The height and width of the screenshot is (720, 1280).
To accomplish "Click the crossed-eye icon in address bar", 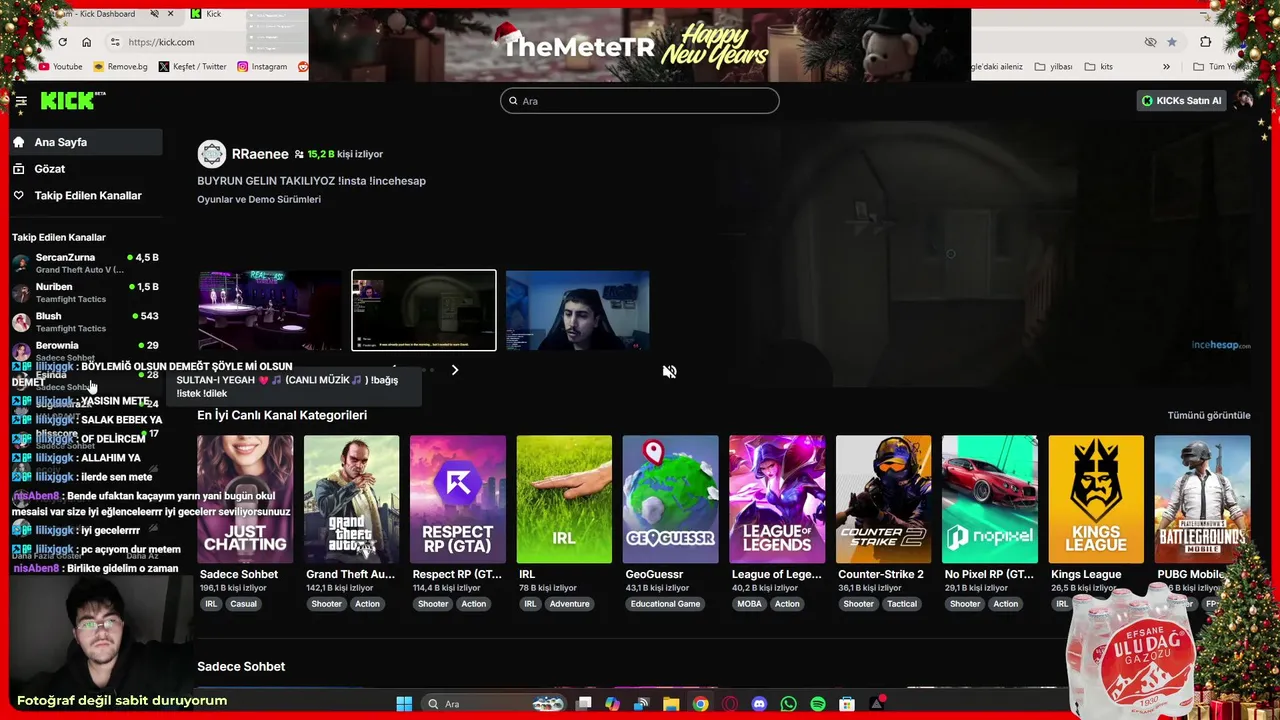I will [1150, 42].
